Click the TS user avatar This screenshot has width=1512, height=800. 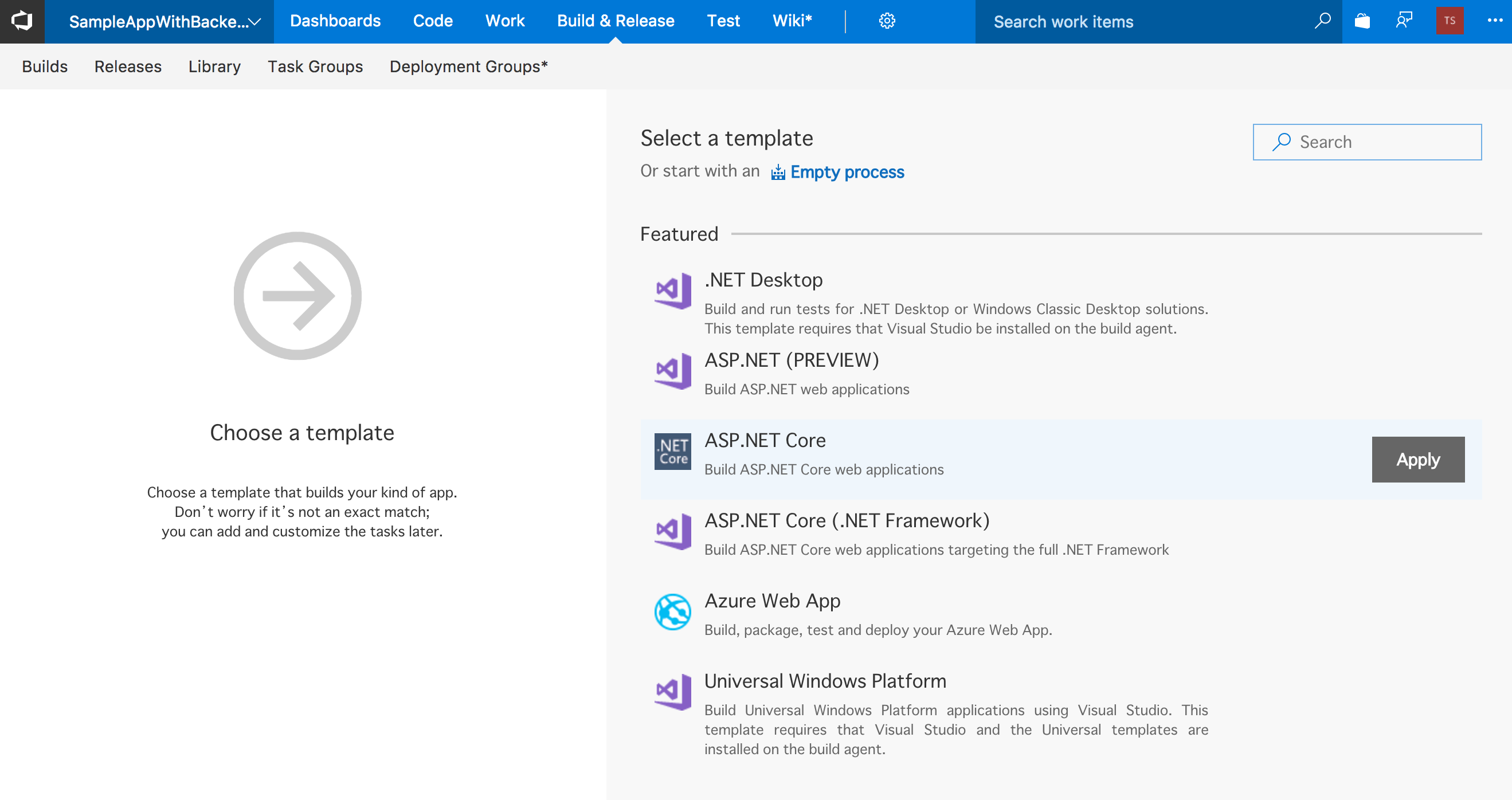[1450, 20]
